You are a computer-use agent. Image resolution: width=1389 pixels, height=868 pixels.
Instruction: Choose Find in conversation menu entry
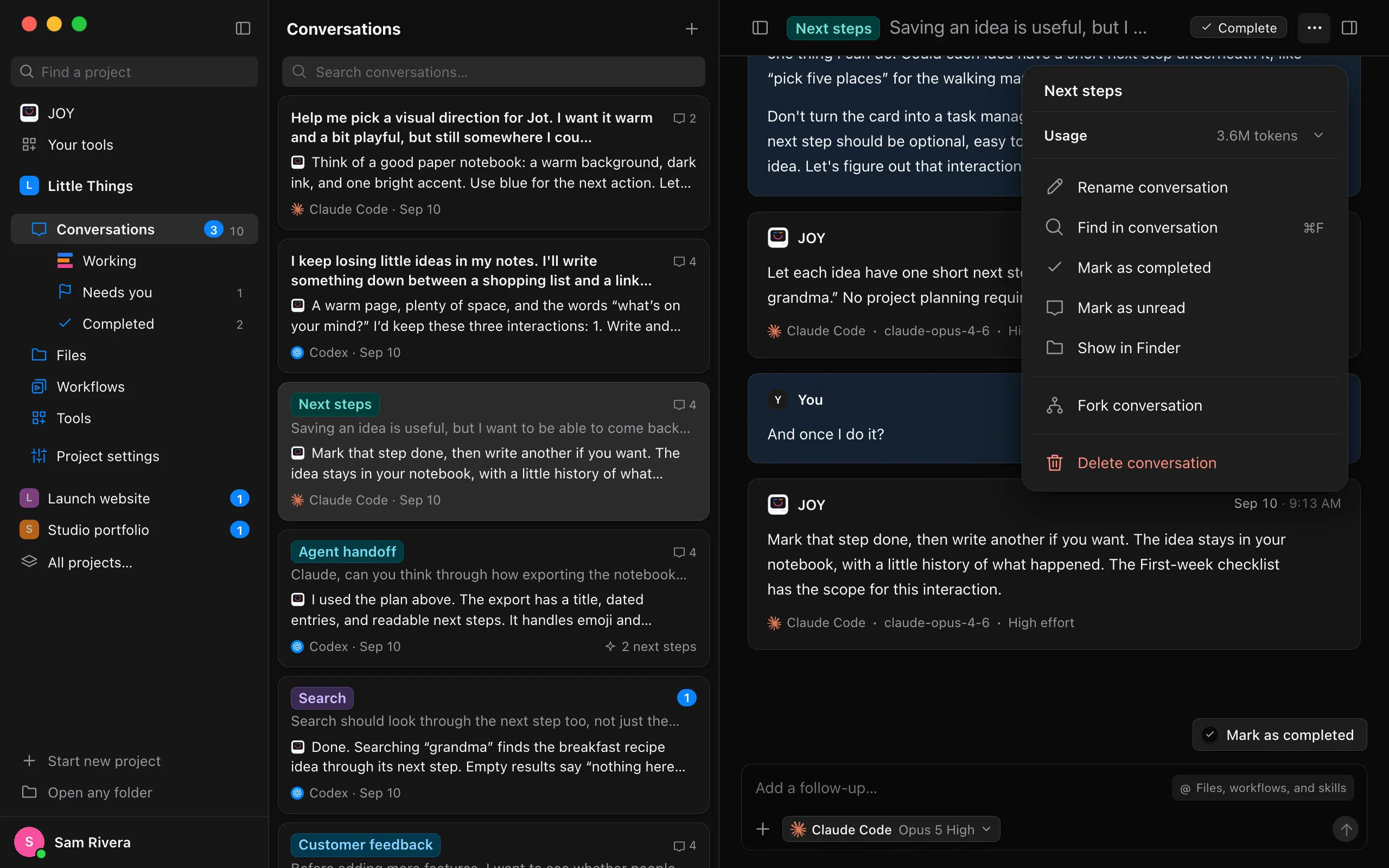(x=1184, y=227)
